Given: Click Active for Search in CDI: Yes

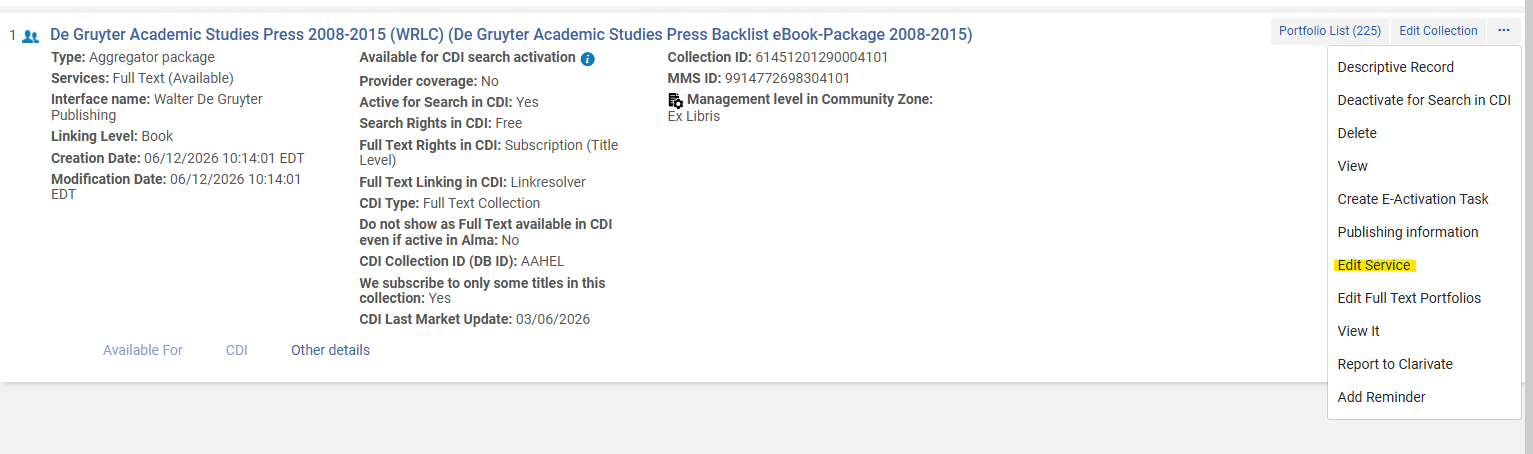Looking at the screenshot, I should pyautogui.click(x=449, y=102).
